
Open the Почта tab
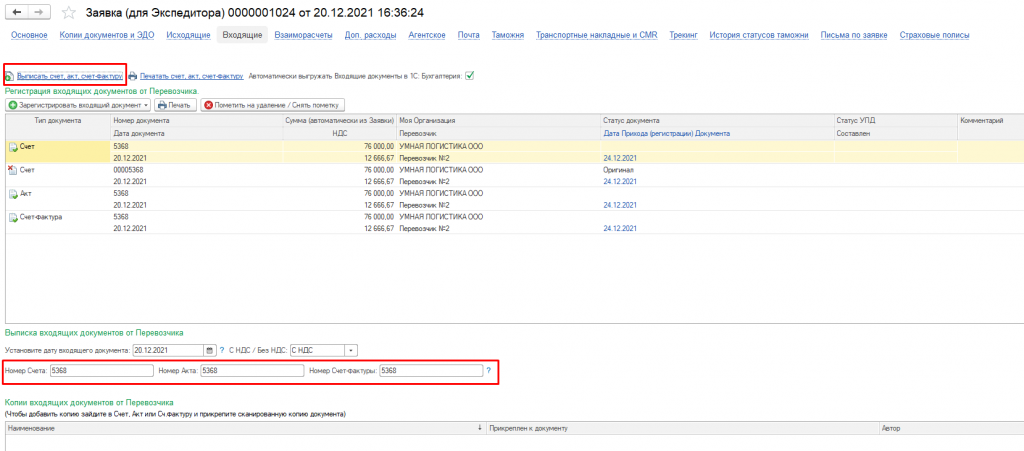click(x=469, y=35)
